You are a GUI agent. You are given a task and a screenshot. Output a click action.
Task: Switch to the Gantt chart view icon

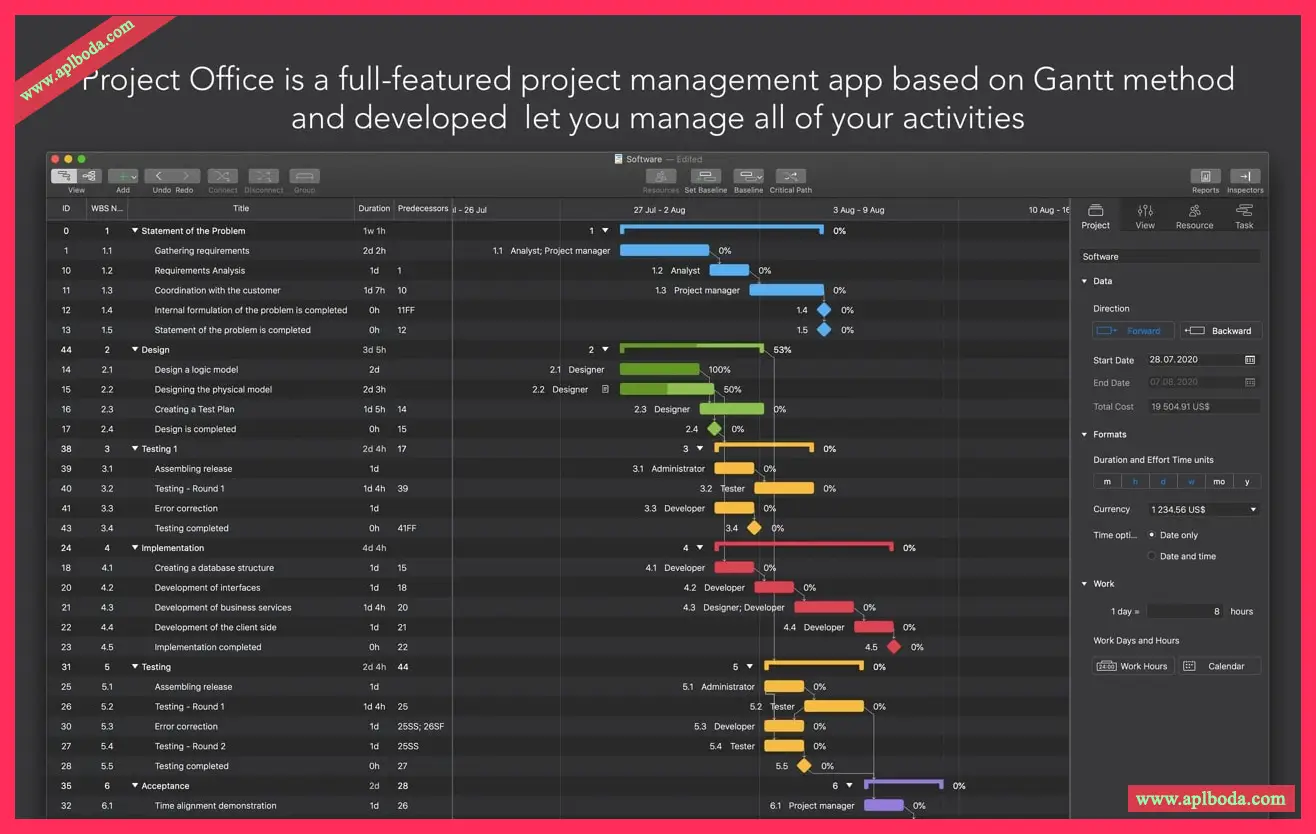point(64,176)
